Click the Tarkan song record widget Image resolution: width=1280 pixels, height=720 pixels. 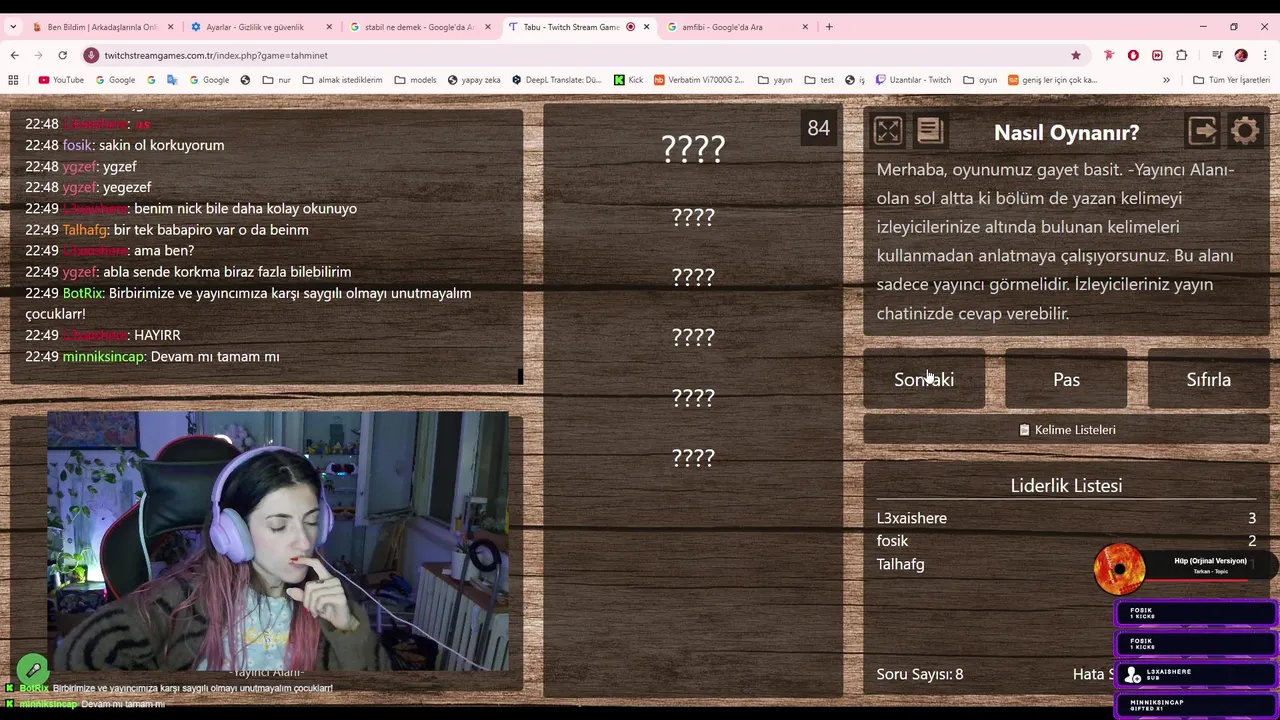point(1119,569)
